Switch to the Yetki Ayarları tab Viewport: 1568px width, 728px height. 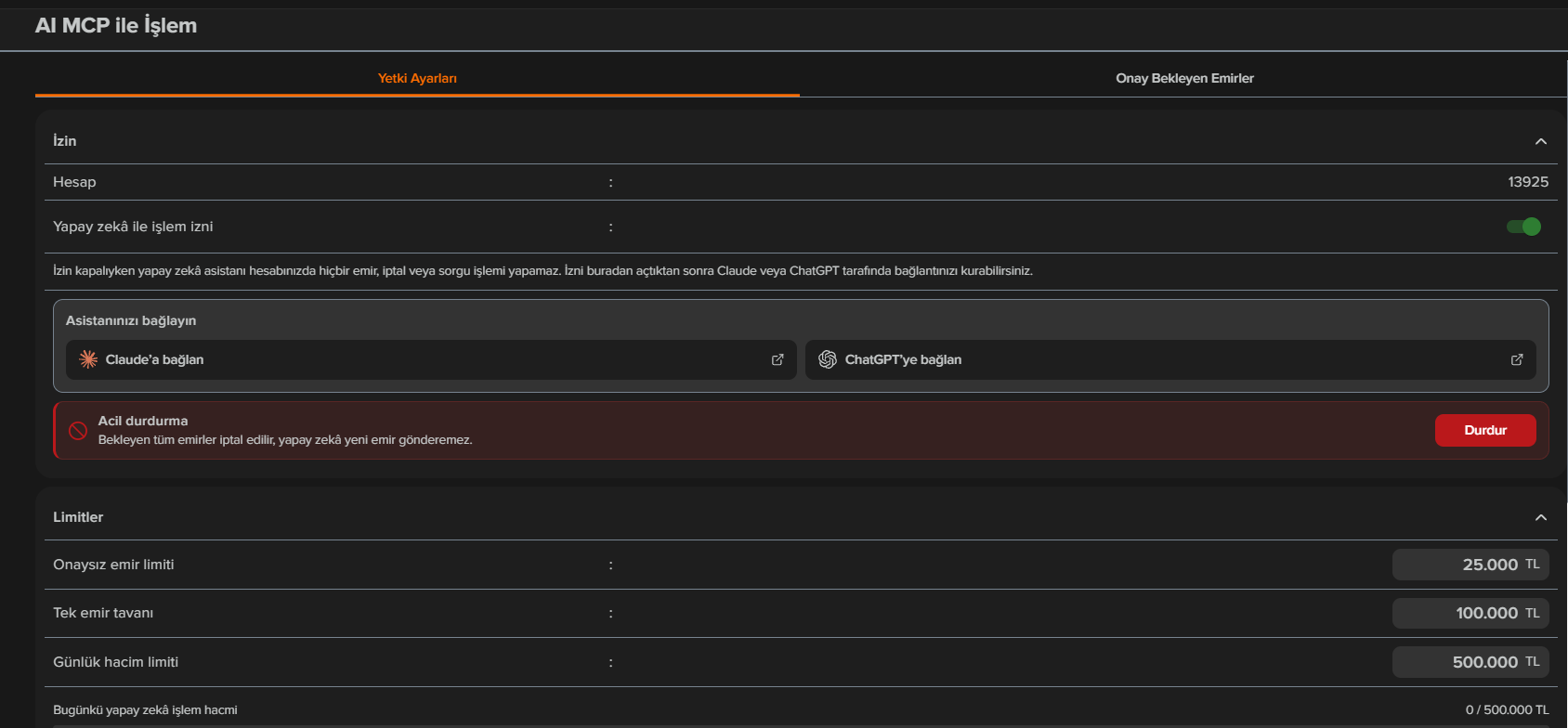tap(417, 78)
